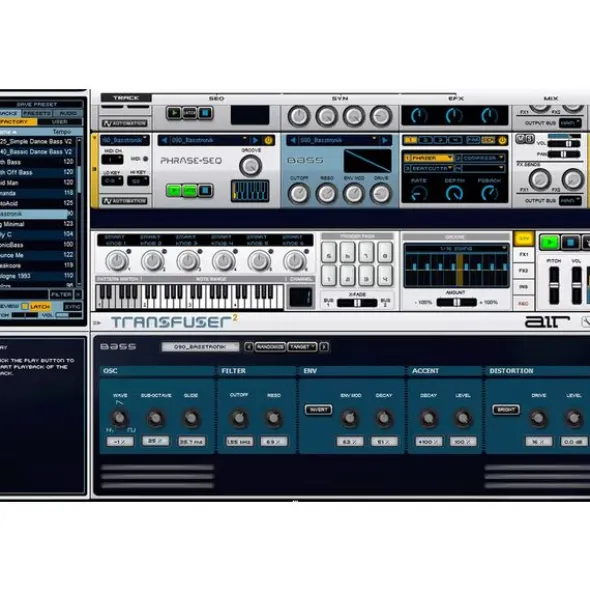This screenshot has height=591, width=590.
Task: Open the Lo Key dropdown
Action: 112,181
